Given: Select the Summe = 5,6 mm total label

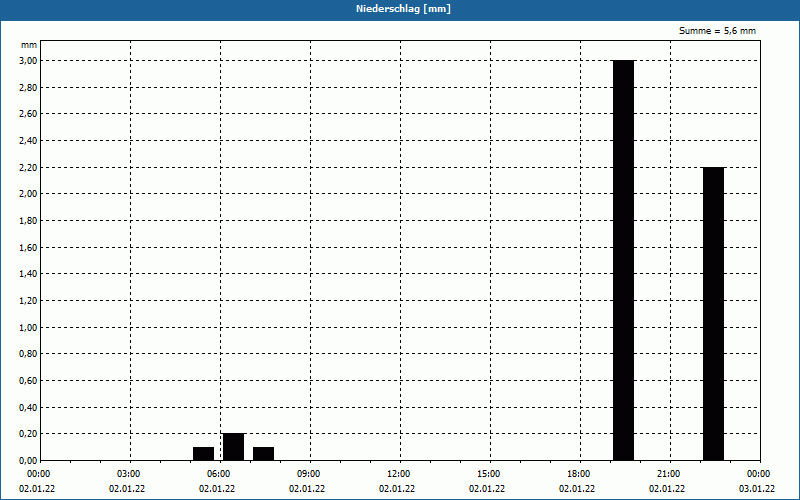Looking at the screenshot, I should pyautogui.click(x=717, y=31).
